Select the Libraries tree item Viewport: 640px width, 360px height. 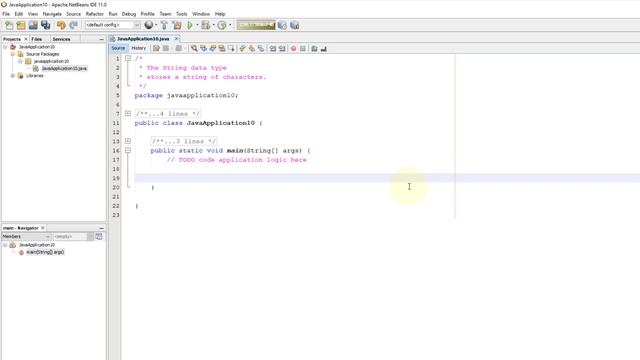tap(35, 76)
